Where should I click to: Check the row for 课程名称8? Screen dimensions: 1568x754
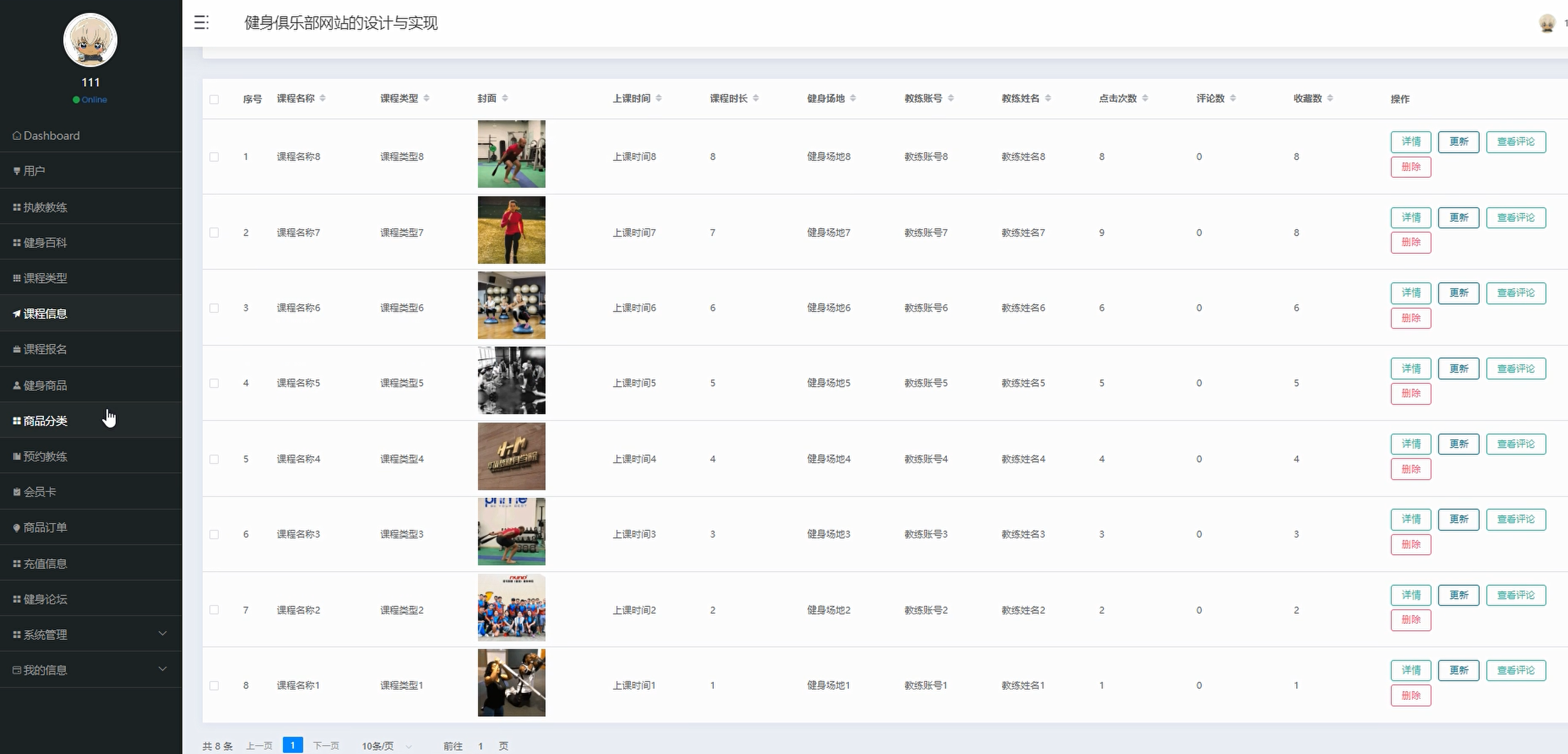click(x=215, y=157)
